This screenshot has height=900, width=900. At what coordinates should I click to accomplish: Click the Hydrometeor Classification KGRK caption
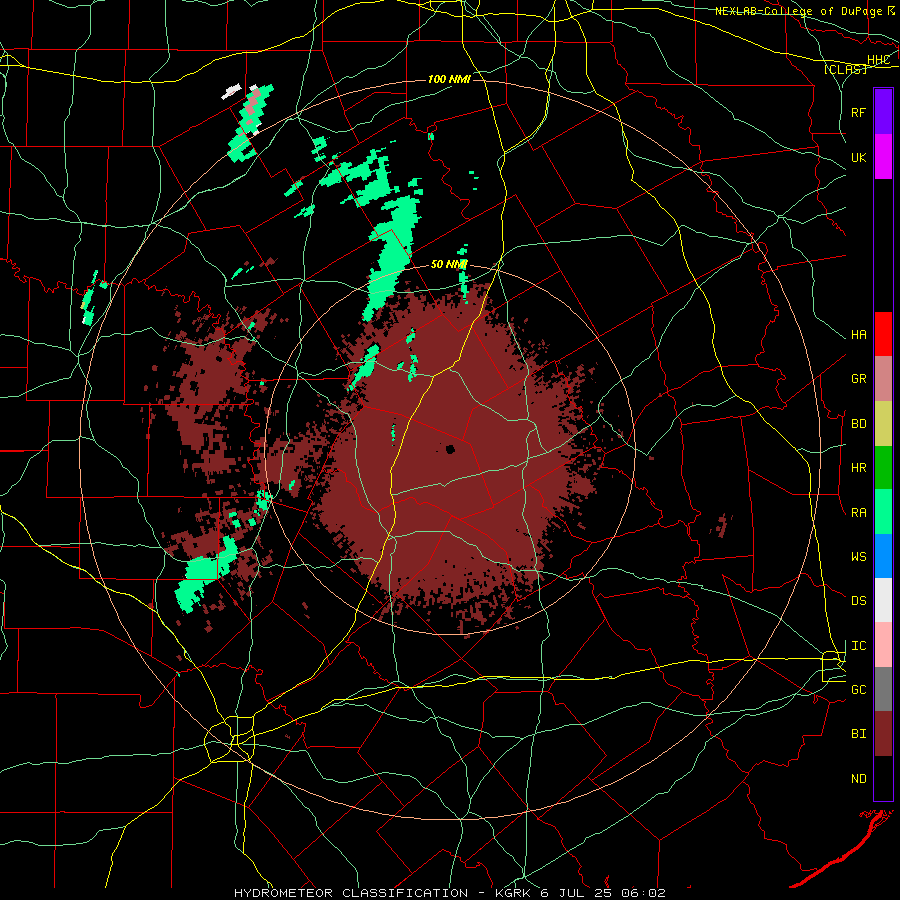[449, 893]
